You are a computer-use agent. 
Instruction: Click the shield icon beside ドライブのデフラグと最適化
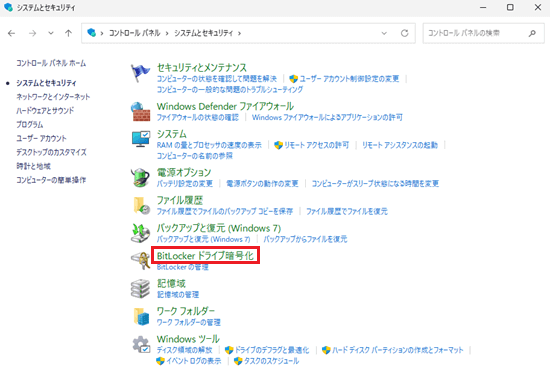[229, 350]
